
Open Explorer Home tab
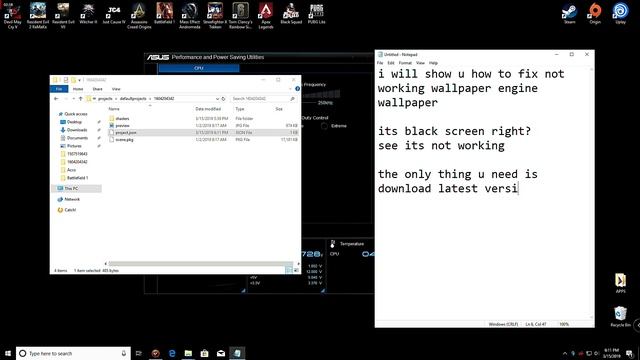78,89
